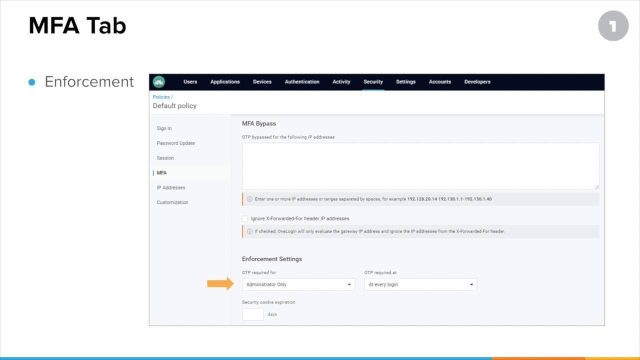Open the Users menu
The image size is (640, 360).
pyautogui.click(x=190, y=82)
